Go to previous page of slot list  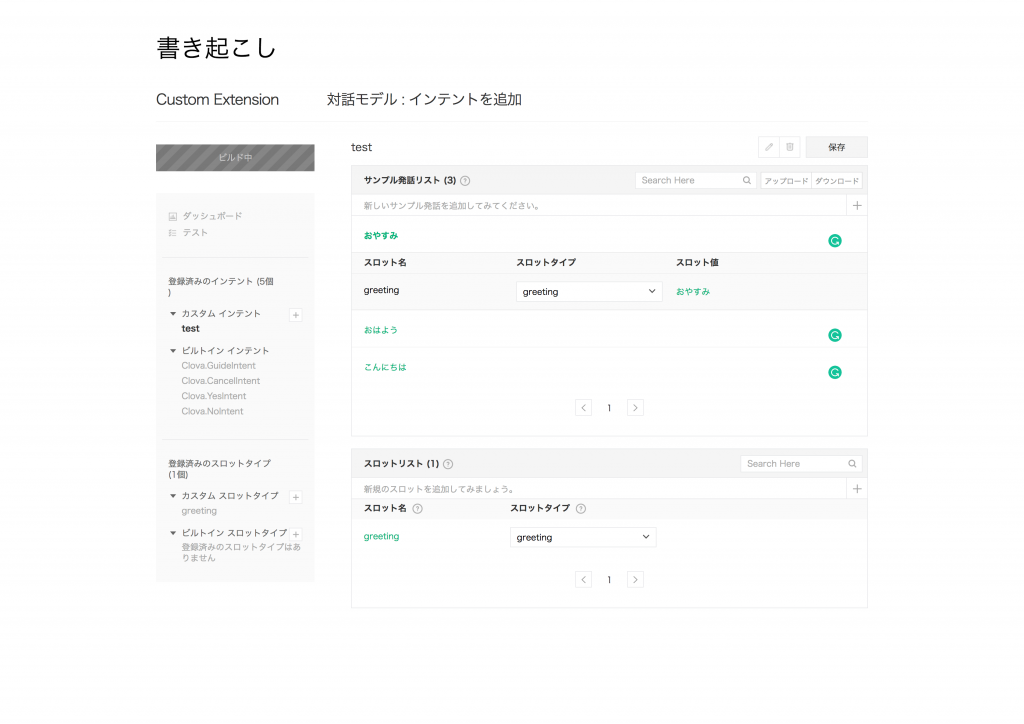tap(583, 580)
